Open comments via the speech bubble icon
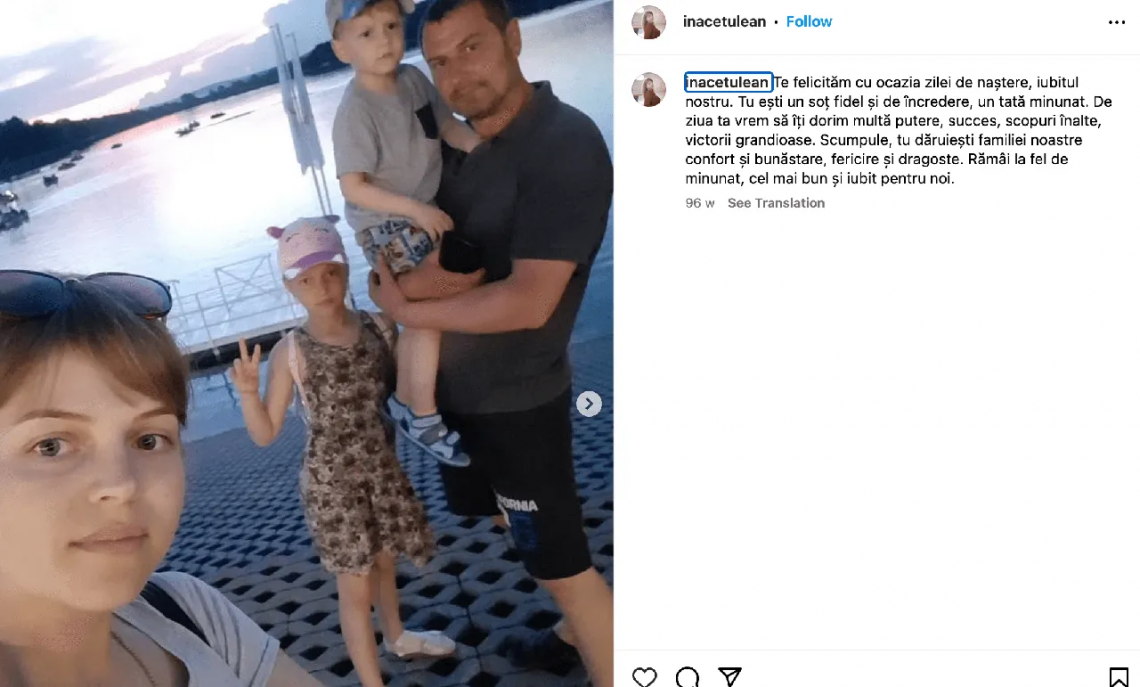Image resolution: width=1140 pixels, height=687 pixels. point(687,676)
